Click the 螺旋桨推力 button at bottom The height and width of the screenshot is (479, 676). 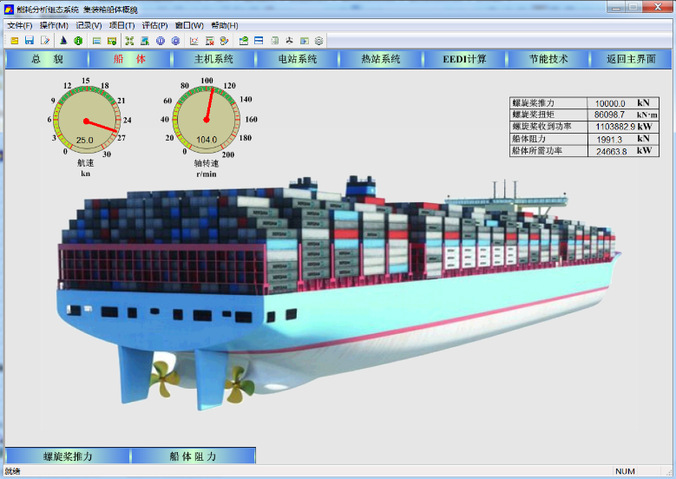67,456
